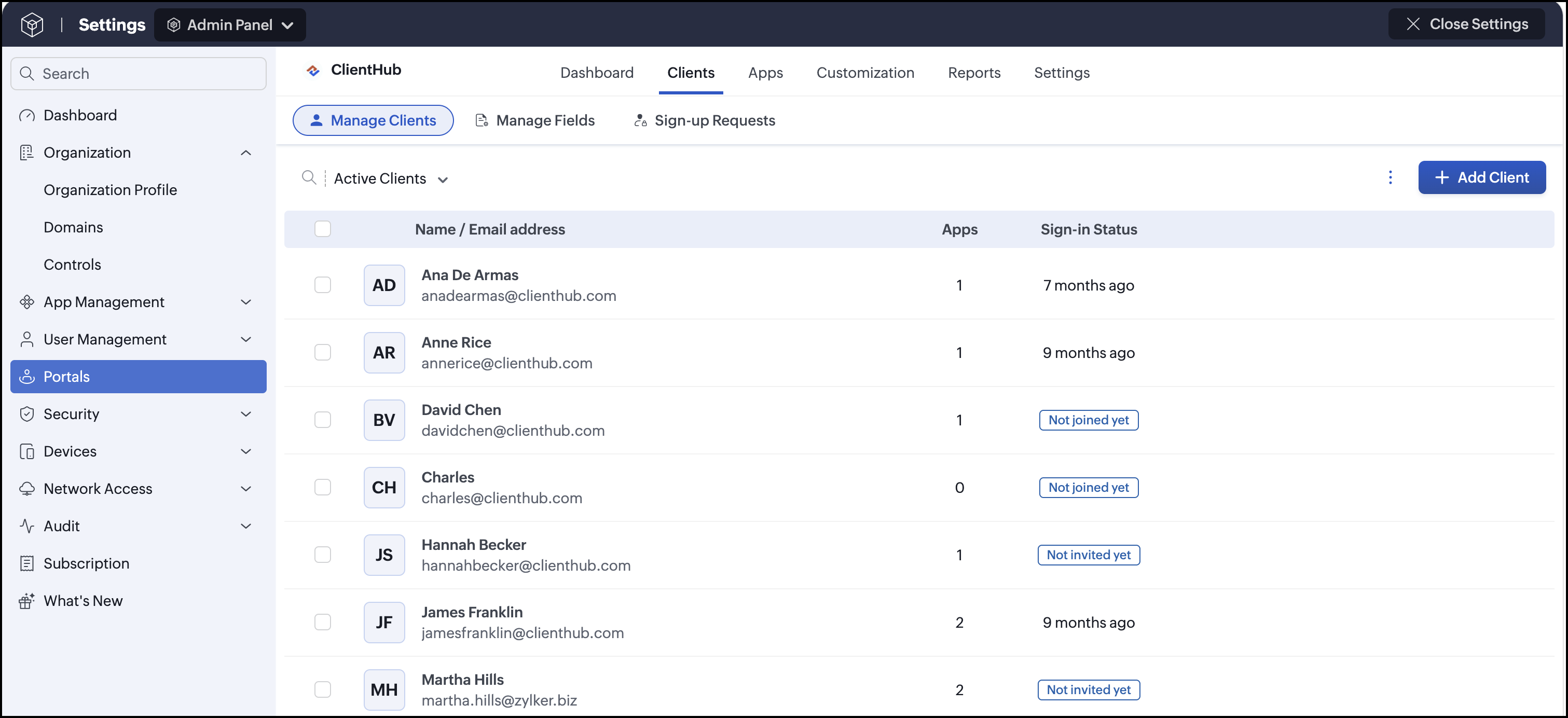Click the JS avatar for Hannah Becker
The height and width of the screenshot is (718, 1568).
click(384, 555)
